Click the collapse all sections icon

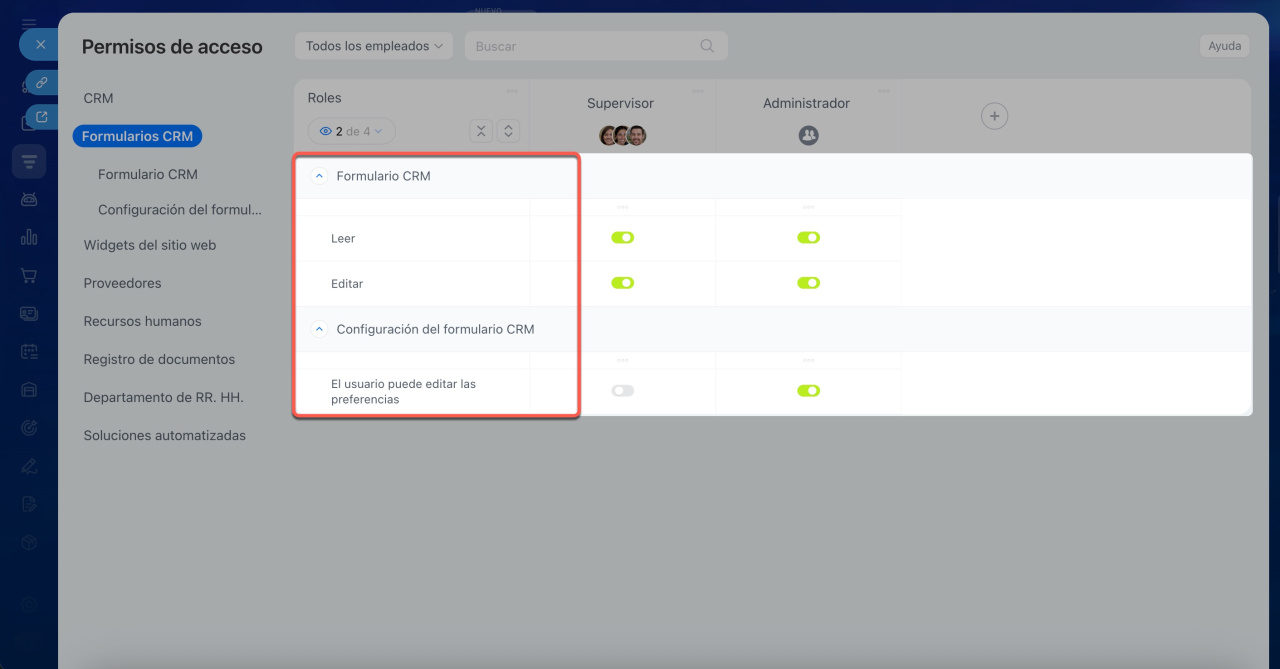point(481,131)
